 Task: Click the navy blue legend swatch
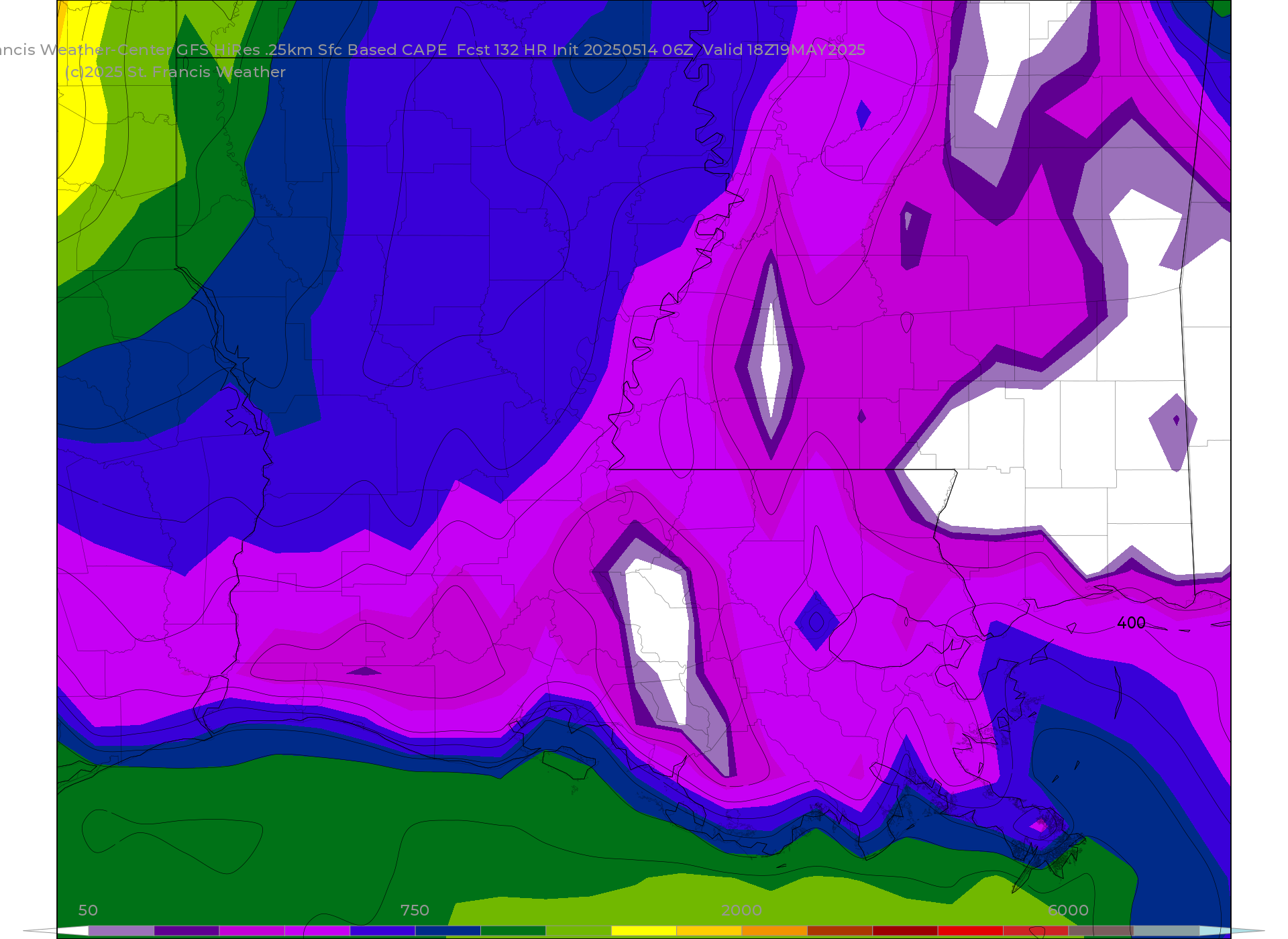[x=448, y=931]
